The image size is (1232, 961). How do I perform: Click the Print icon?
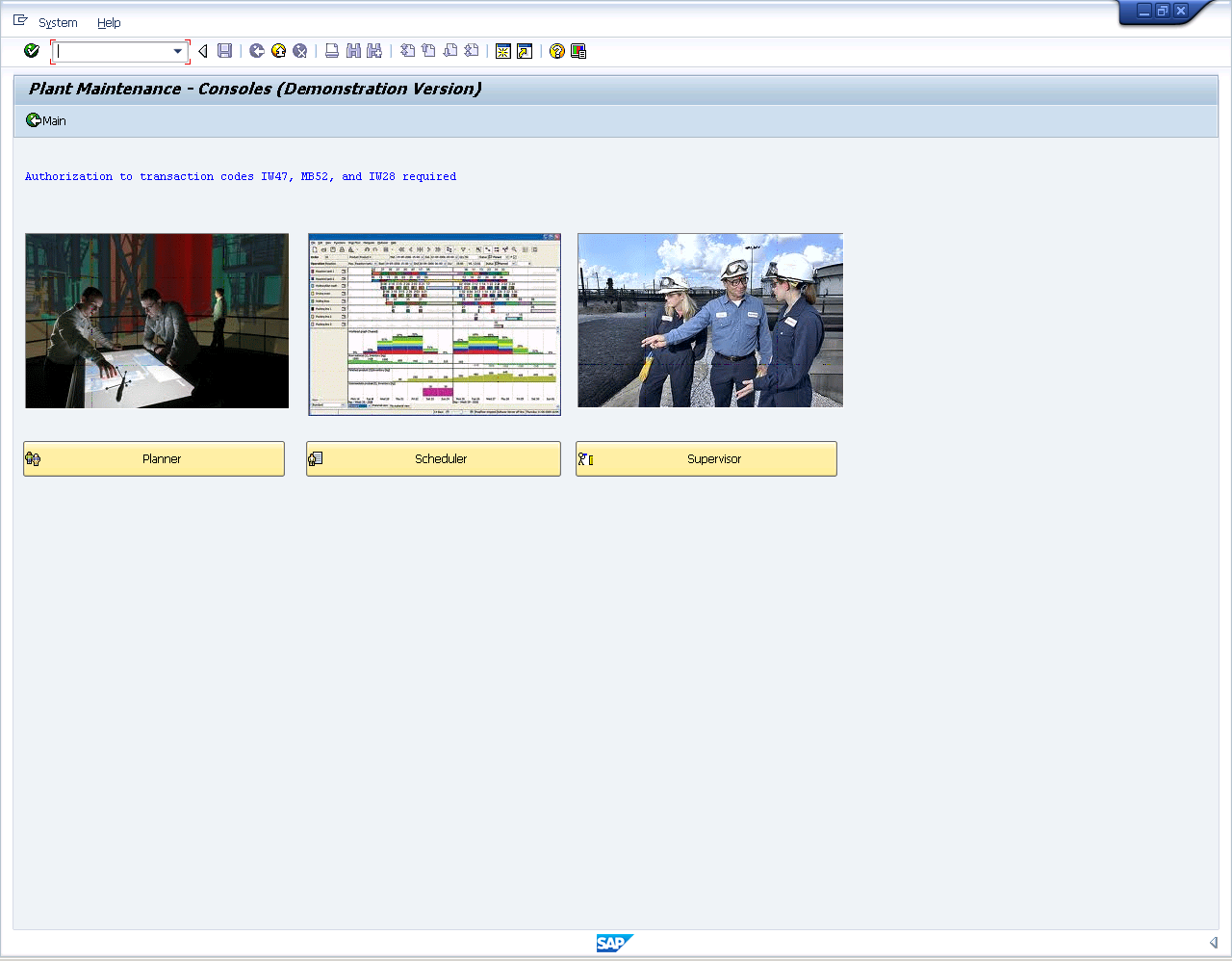click(x=332, y=51)
